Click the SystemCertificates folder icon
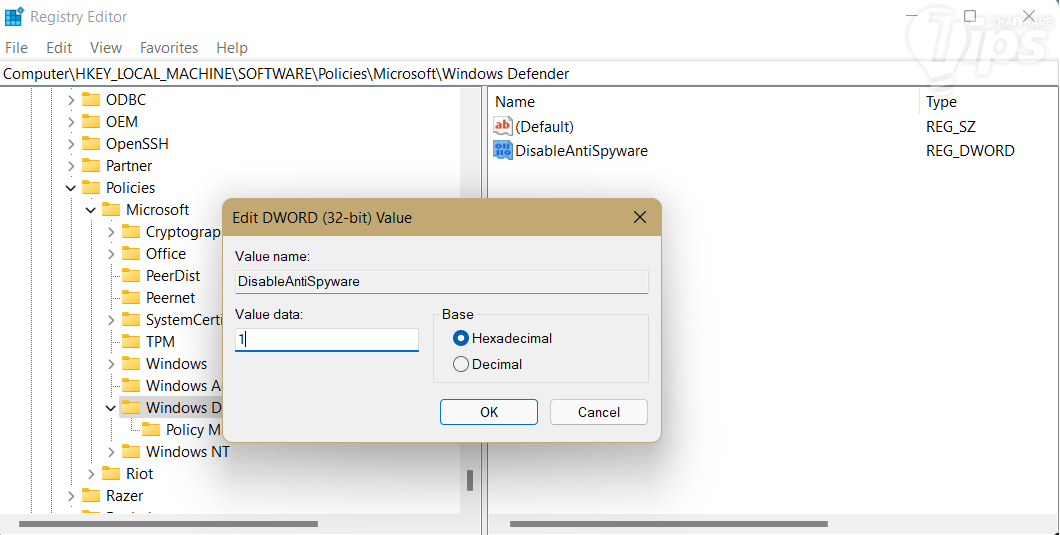The image size is (1060, 535). point(130,319)
